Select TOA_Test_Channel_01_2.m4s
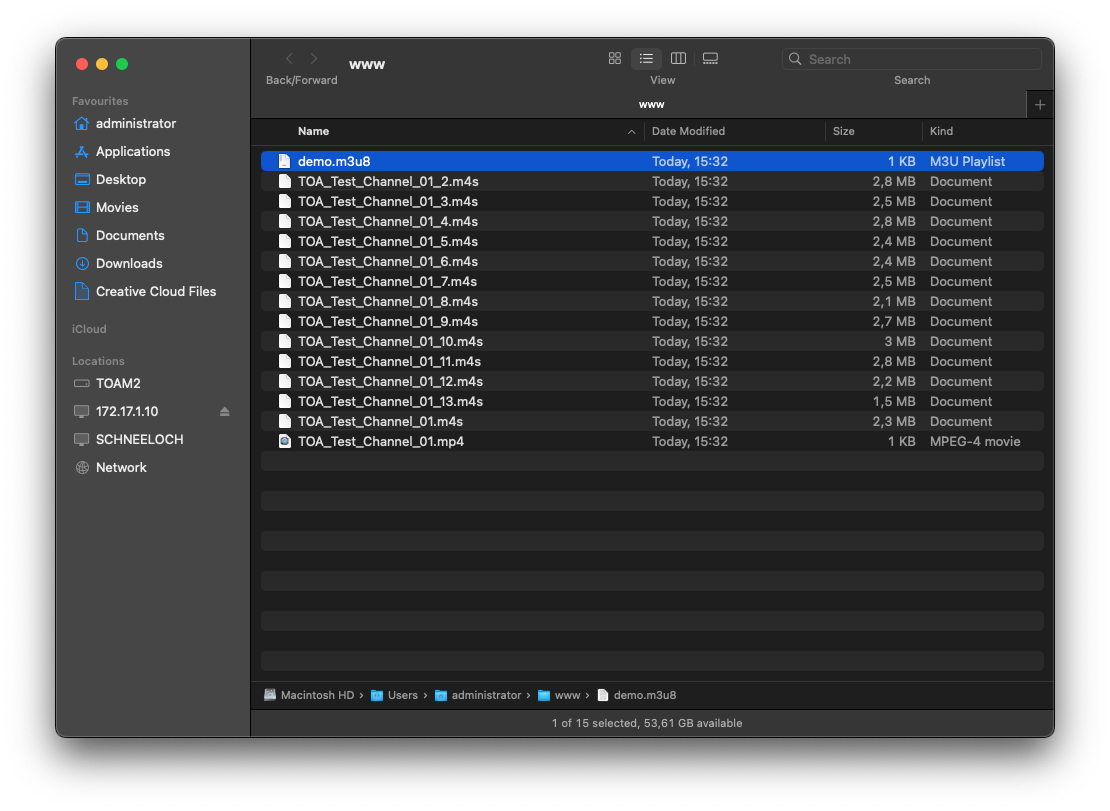 pos(652,182)
